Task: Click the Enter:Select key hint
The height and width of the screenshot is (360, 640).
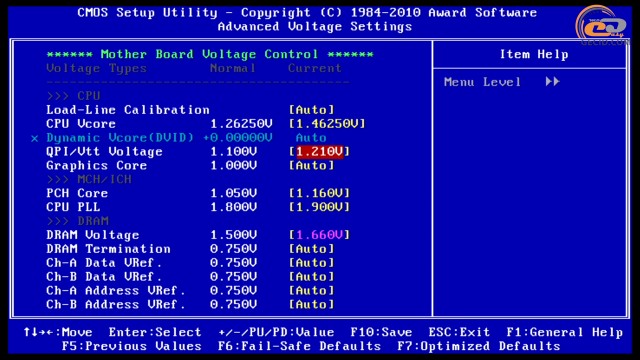Action: coord(155,332)
